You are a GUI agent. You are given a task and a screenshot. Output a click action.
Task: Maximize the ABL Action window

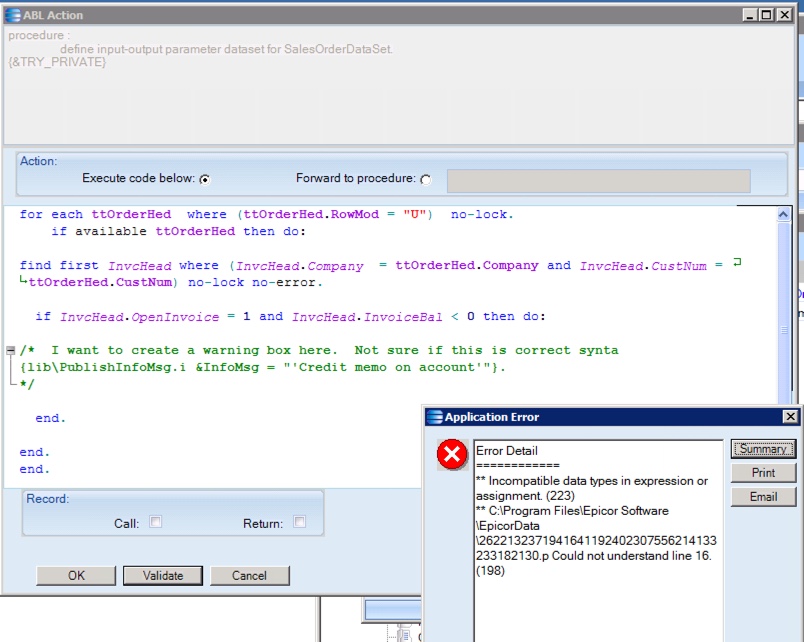(767, 15)
